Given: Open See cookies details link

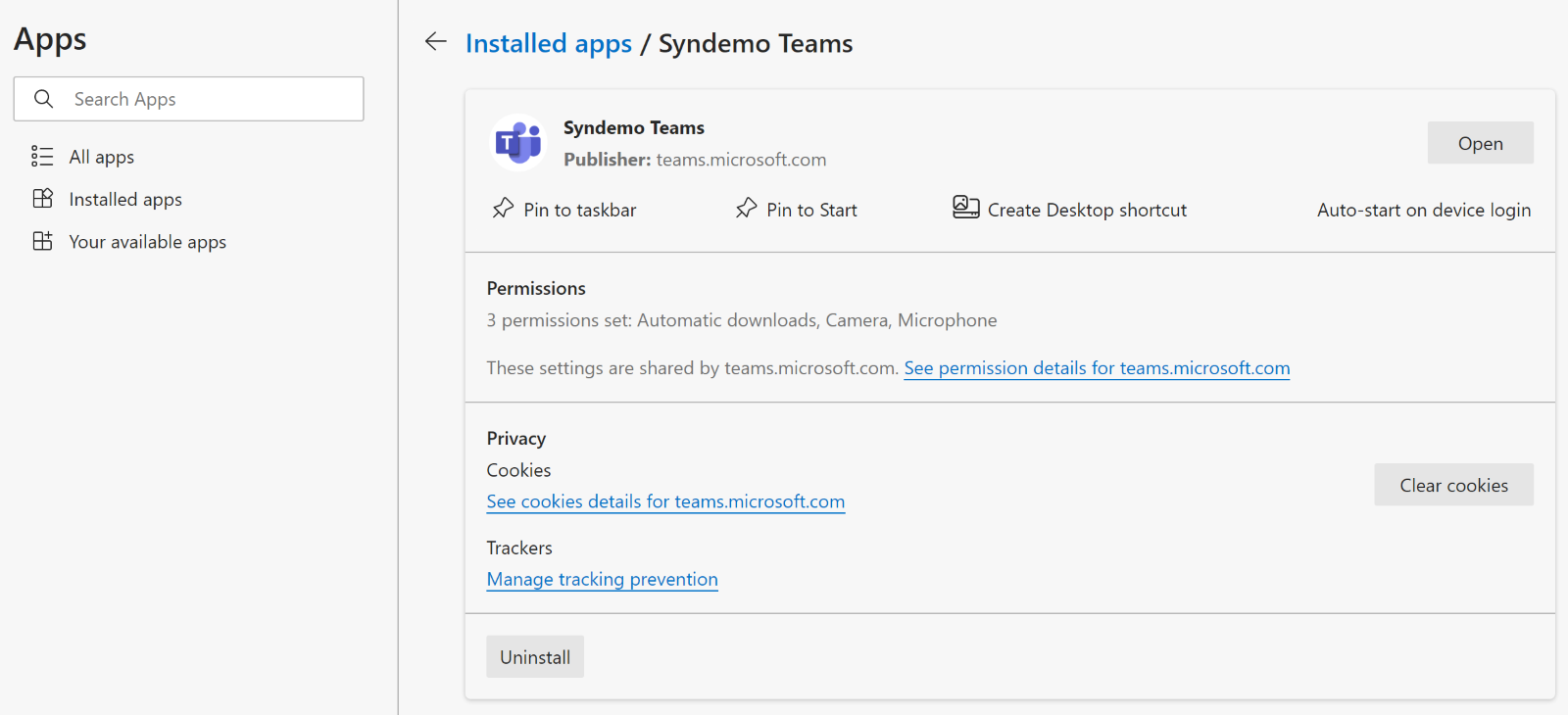Looking at the screenshot, I should tap(665, 501).
